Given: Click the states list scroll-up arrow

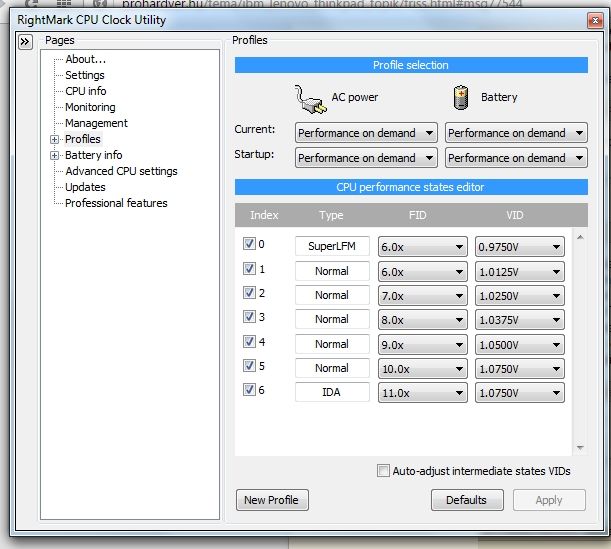Looking at the screenshot, I should 580,237.
